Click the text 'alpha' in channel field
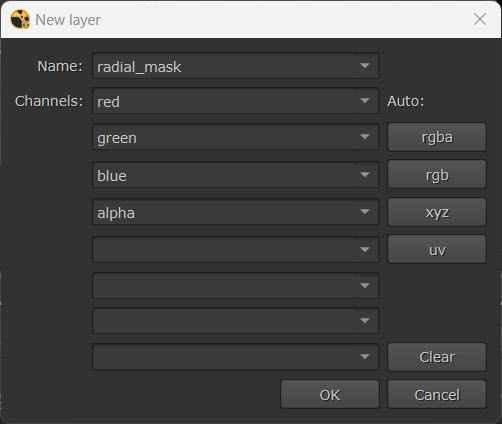The image size is (502, 424). tap(116, 213)
